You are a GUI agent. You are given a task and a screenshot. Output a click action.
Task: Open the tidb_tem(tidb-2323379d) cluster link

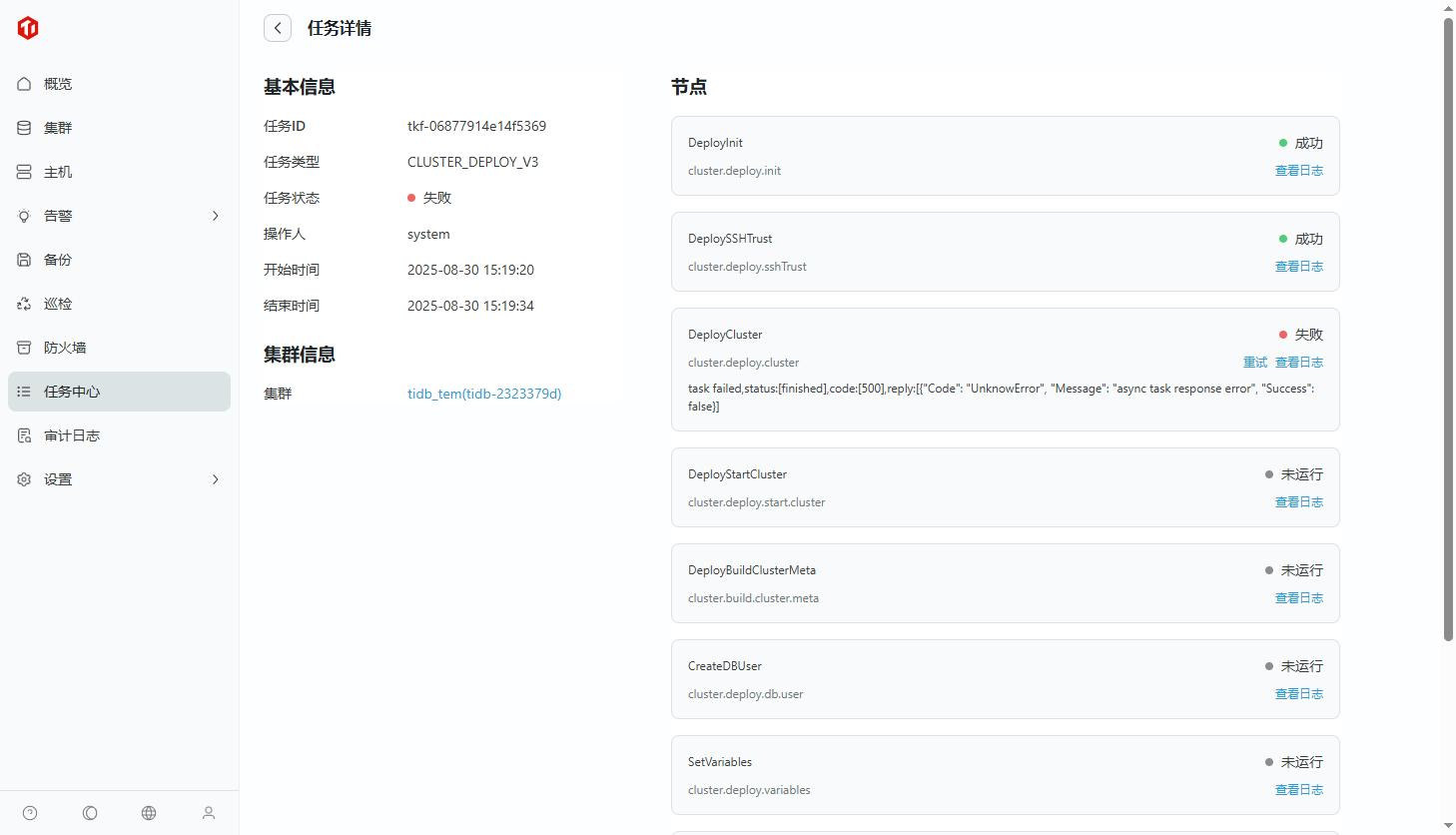click(484, 394)
